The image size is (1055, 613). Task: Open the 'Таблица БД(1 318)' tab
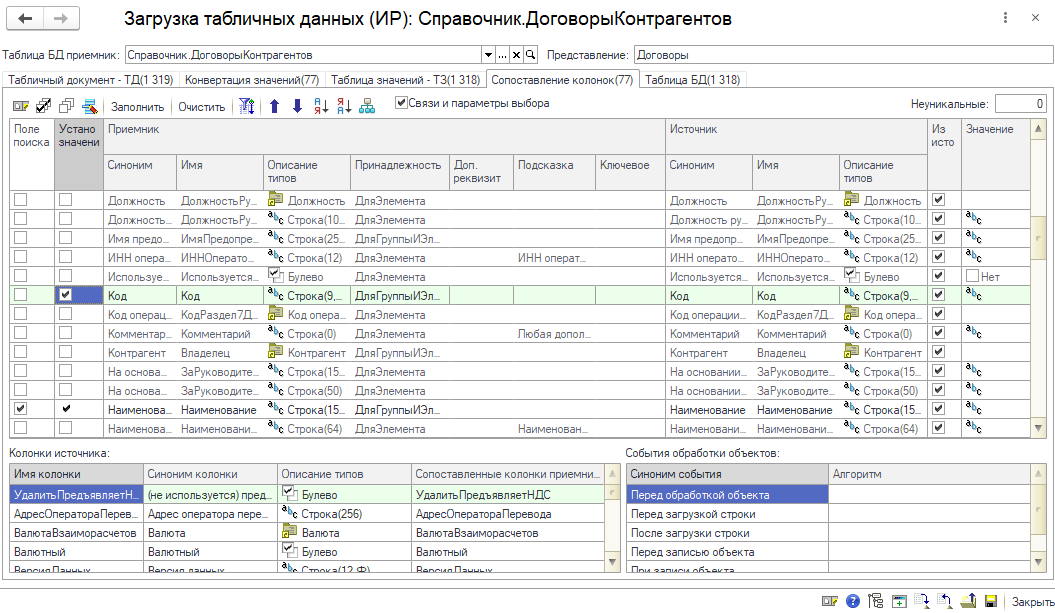coord(693,79)
